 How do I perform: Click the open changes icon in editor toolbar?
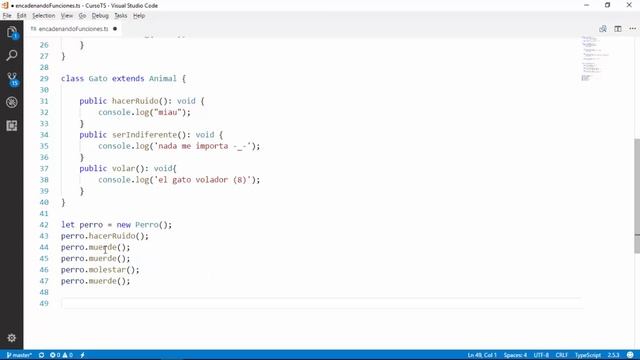pyautogui.click(x=603, y=29)
